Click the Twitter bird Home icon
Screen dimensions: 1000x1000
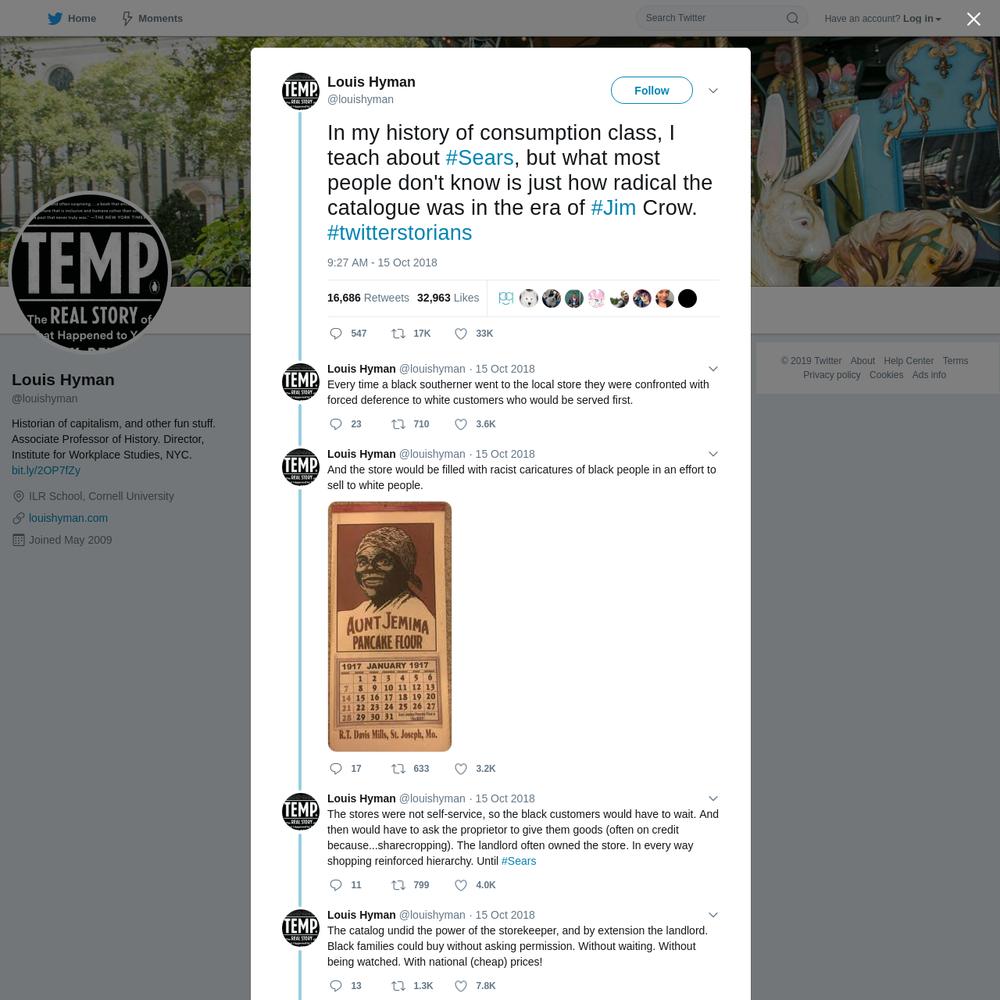click(x=55, y=18)
